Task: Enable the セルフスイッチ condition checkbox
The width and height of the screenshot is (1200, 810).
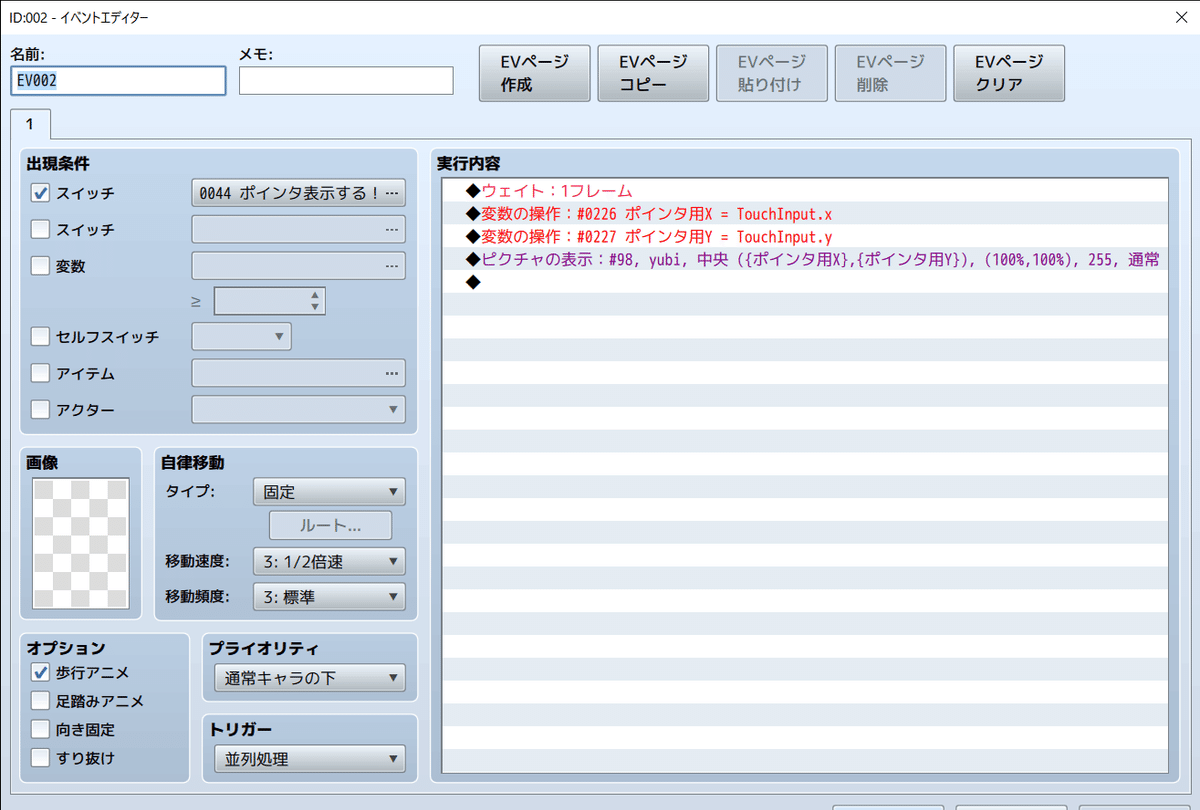Action: coord(41,337)
